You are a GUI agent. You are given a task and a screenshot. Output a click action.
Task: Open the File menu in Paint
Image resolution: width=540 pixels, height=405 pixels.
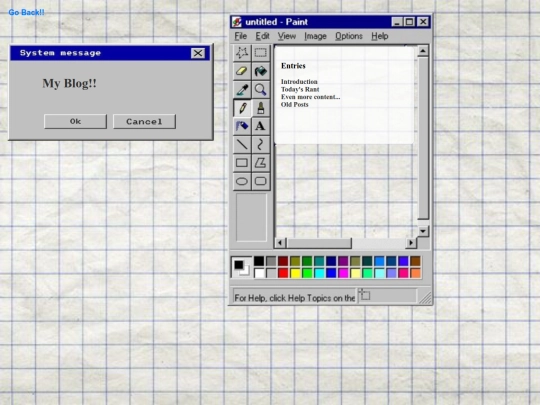pyautogui.click(x=240, y=36)
